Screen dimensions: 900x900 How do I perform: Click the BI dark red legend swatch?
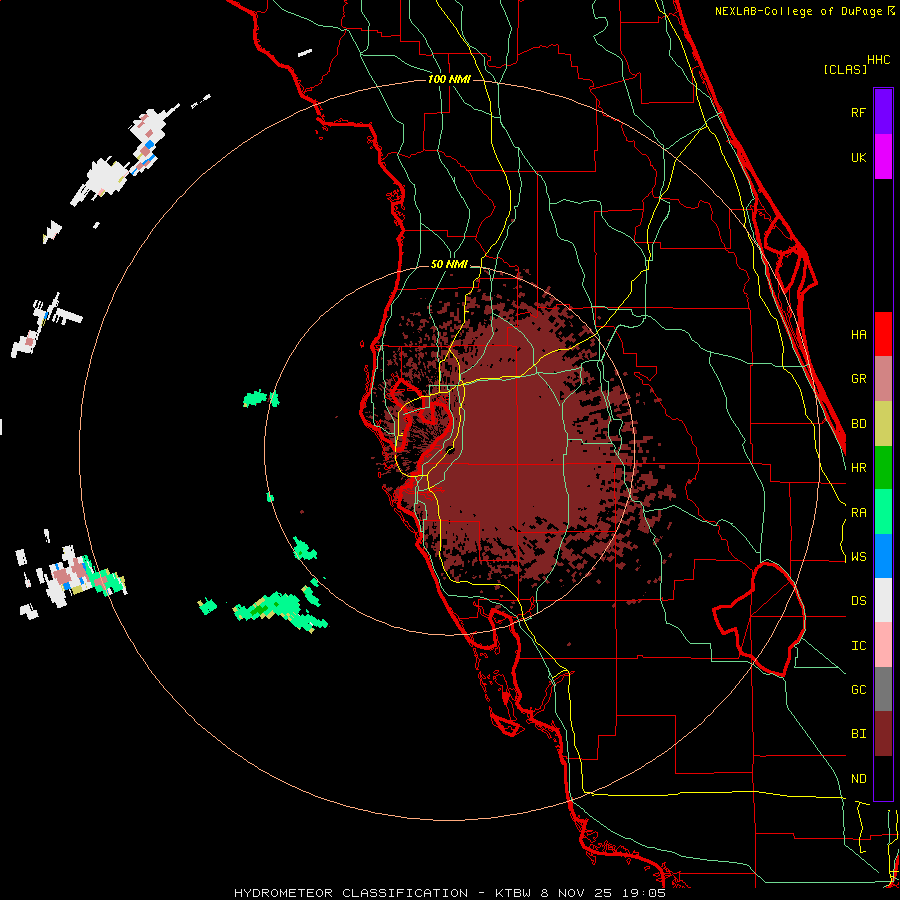tap(883, 734)
